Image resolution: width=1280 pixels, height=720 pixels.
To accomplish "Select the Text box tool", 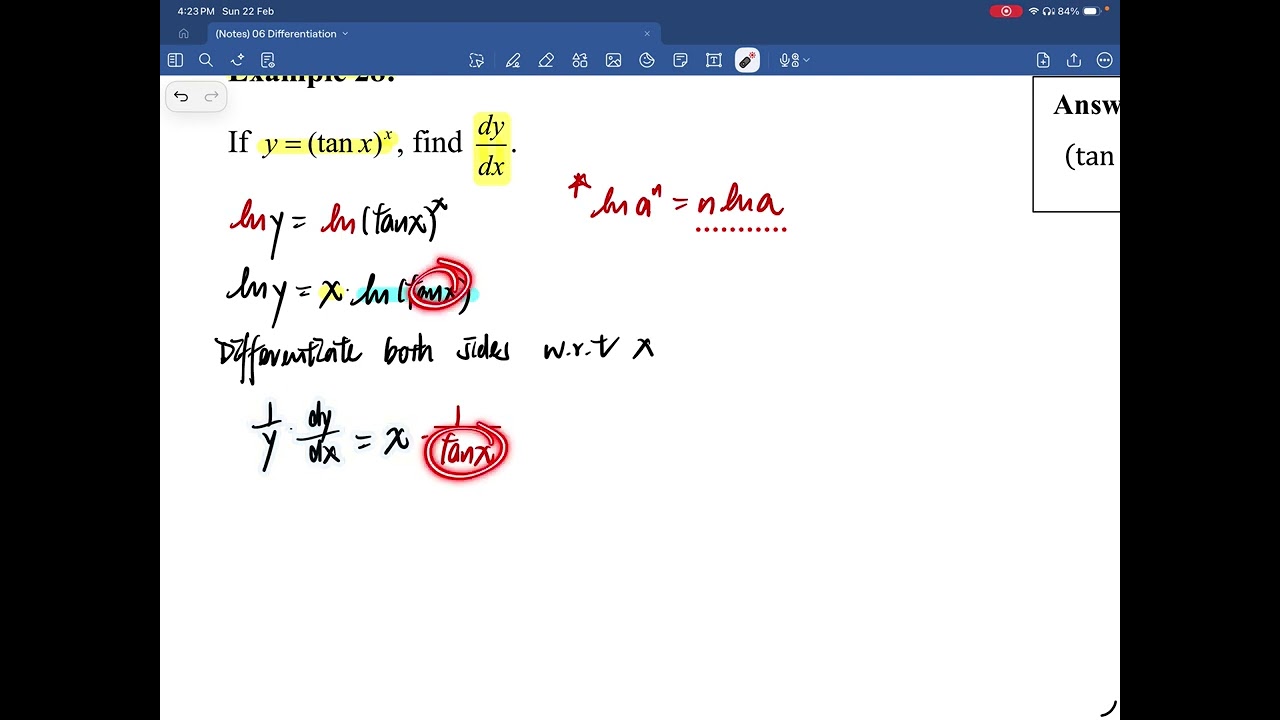I will pyautogui.click(x=714, y=60).
